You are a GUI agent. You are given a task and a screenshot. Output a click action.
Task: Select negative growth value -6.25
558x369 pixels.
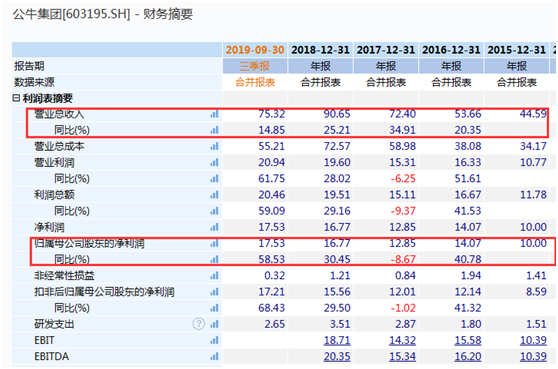click(403, 179)
